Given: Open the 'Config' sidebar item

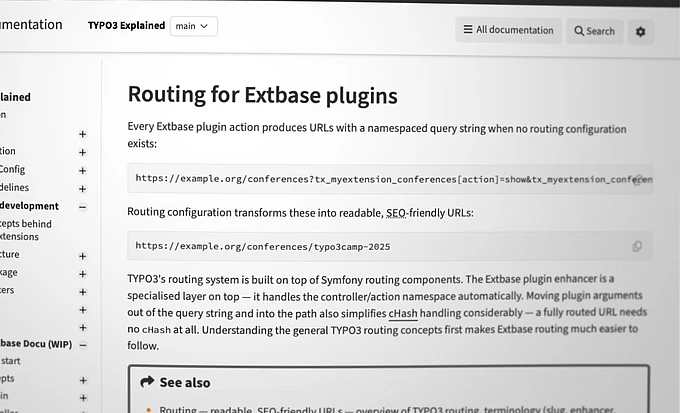Looking at the screenshot, I should pyautogui.click(x=13, y=169).
